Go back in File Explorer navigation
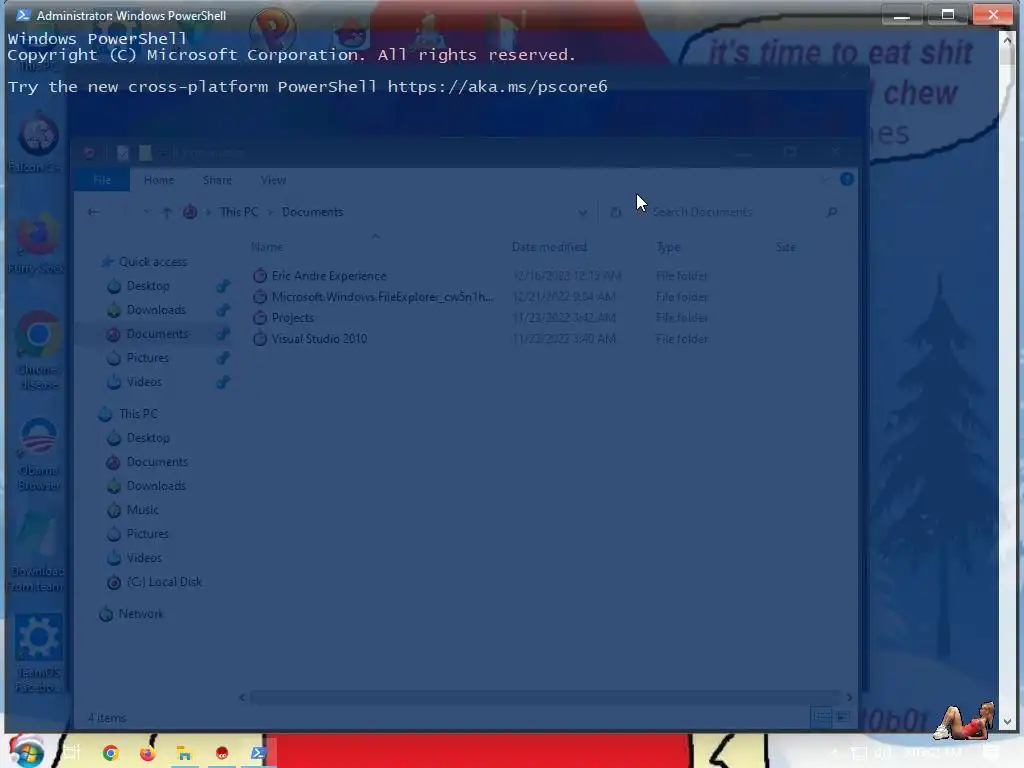 (94, 212)
